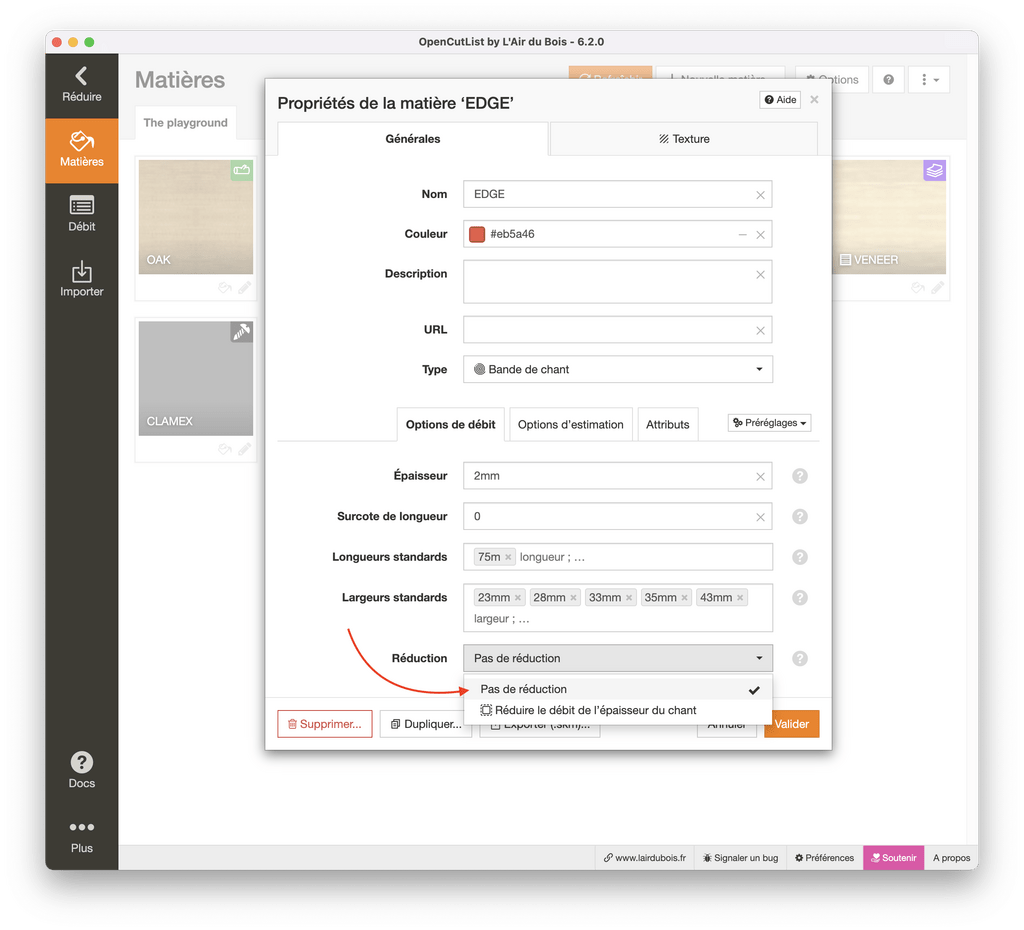
Task: Select the Attributs tab
Action: (x=667, y=425)
